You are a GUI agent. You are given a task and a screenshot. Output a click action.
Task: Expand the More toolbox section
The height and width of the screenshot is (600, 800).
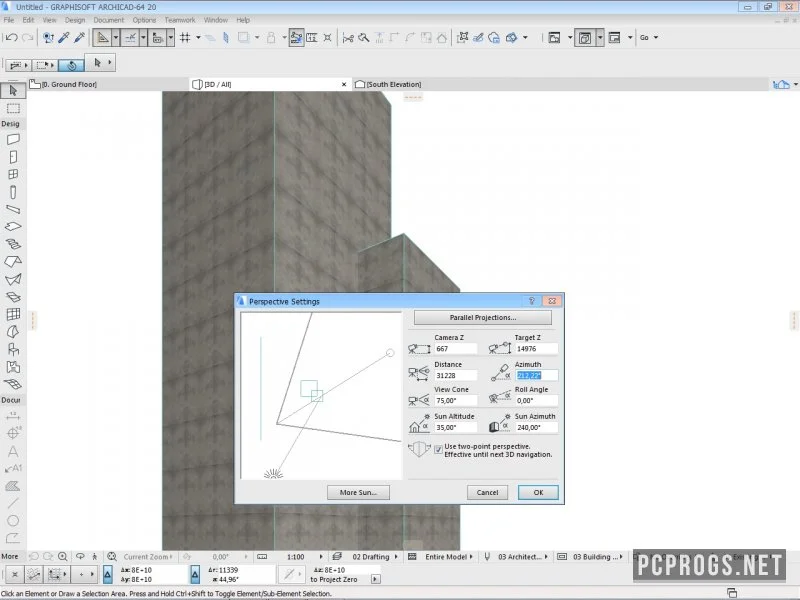[x=10, y=556]
